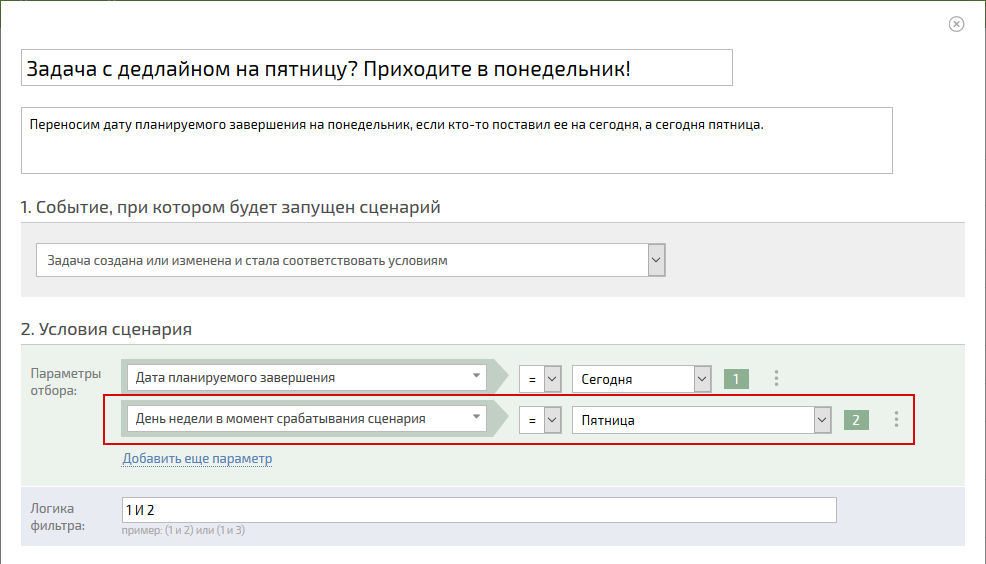Click the green number 1 condition badge
The height and width of the screenshot is (564, 986).
click(x=736, y=379)
